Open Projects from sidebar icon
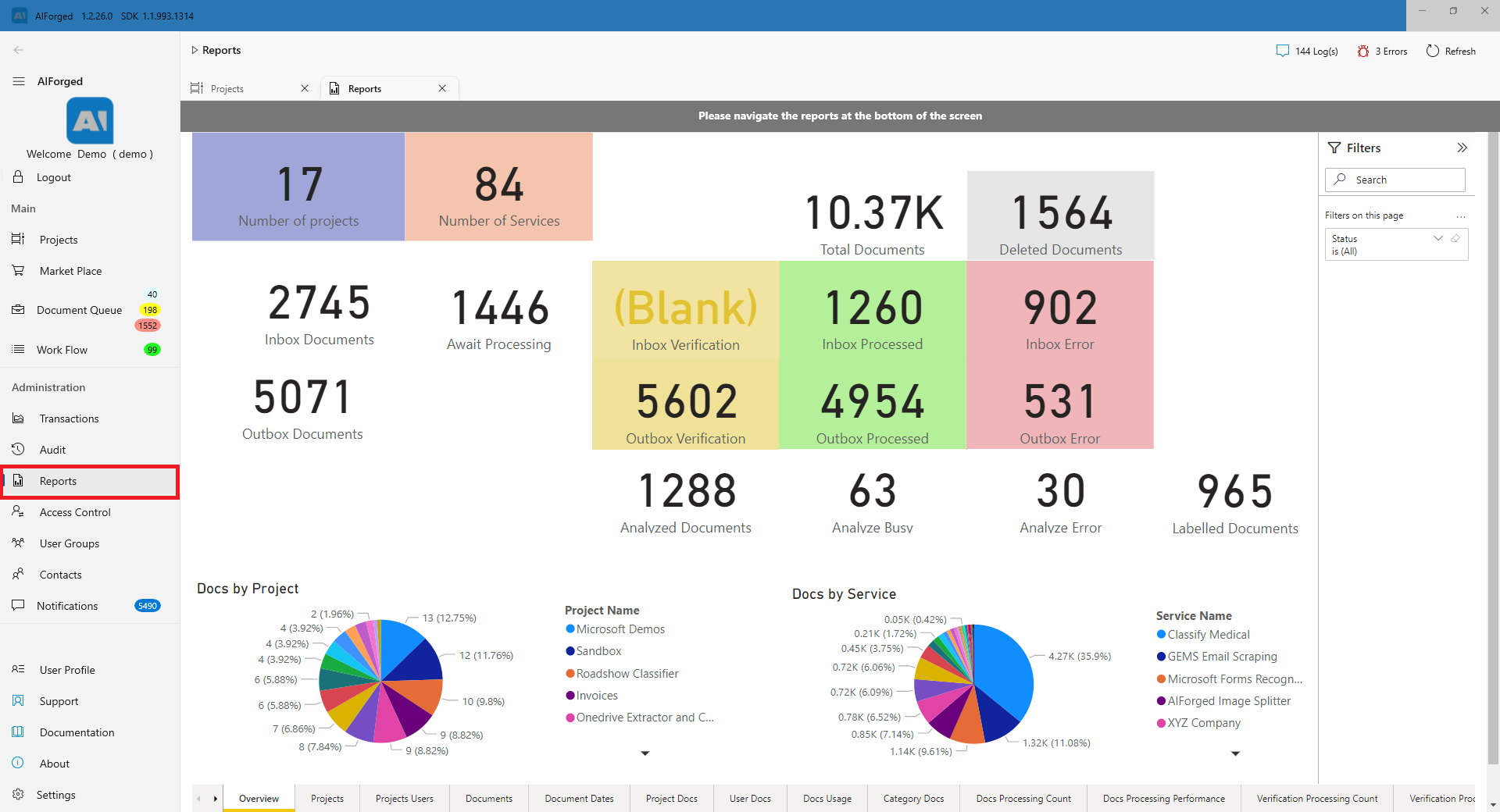 coord(18,239)
